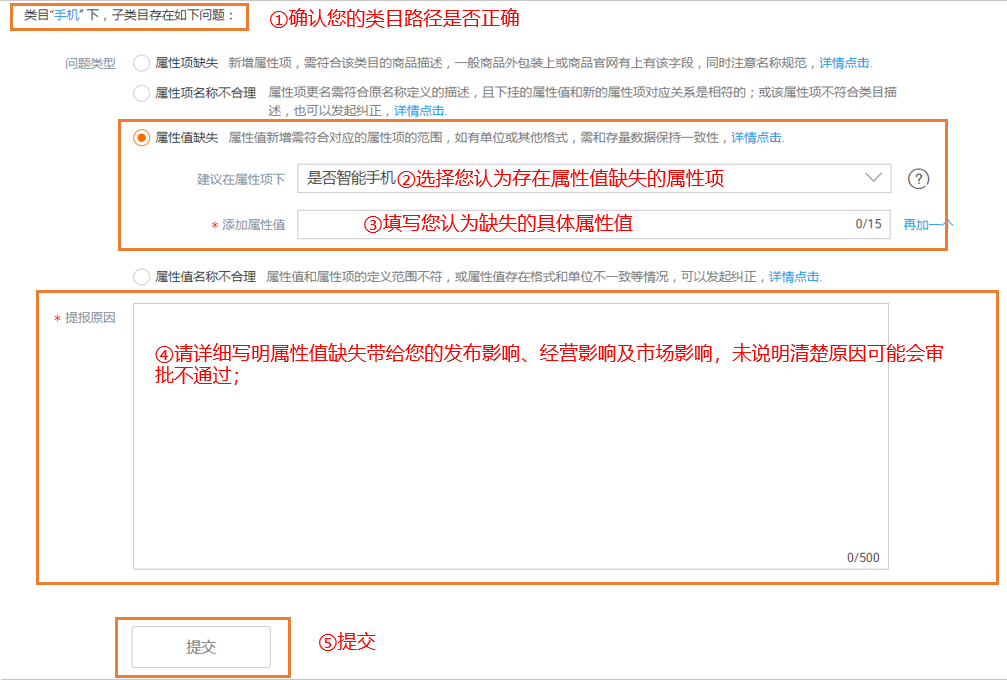Click the 提报原因 label
Viewport: 1007px width, 680px height.
point(90,317)
